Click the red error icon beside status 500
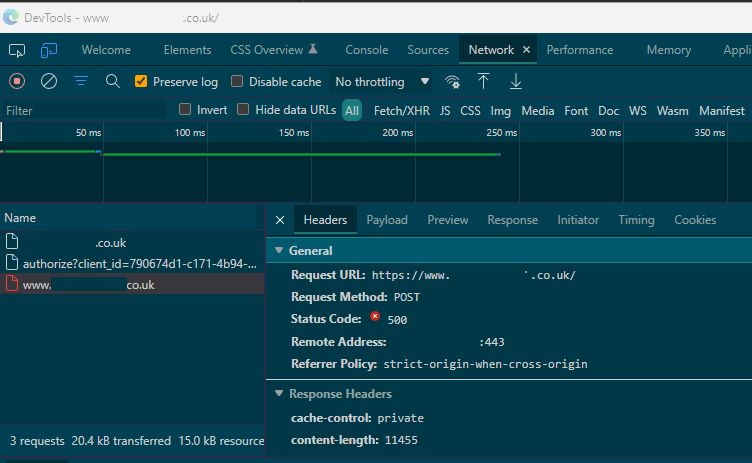Screen dimensions: 752x463 tap(375, 316)
